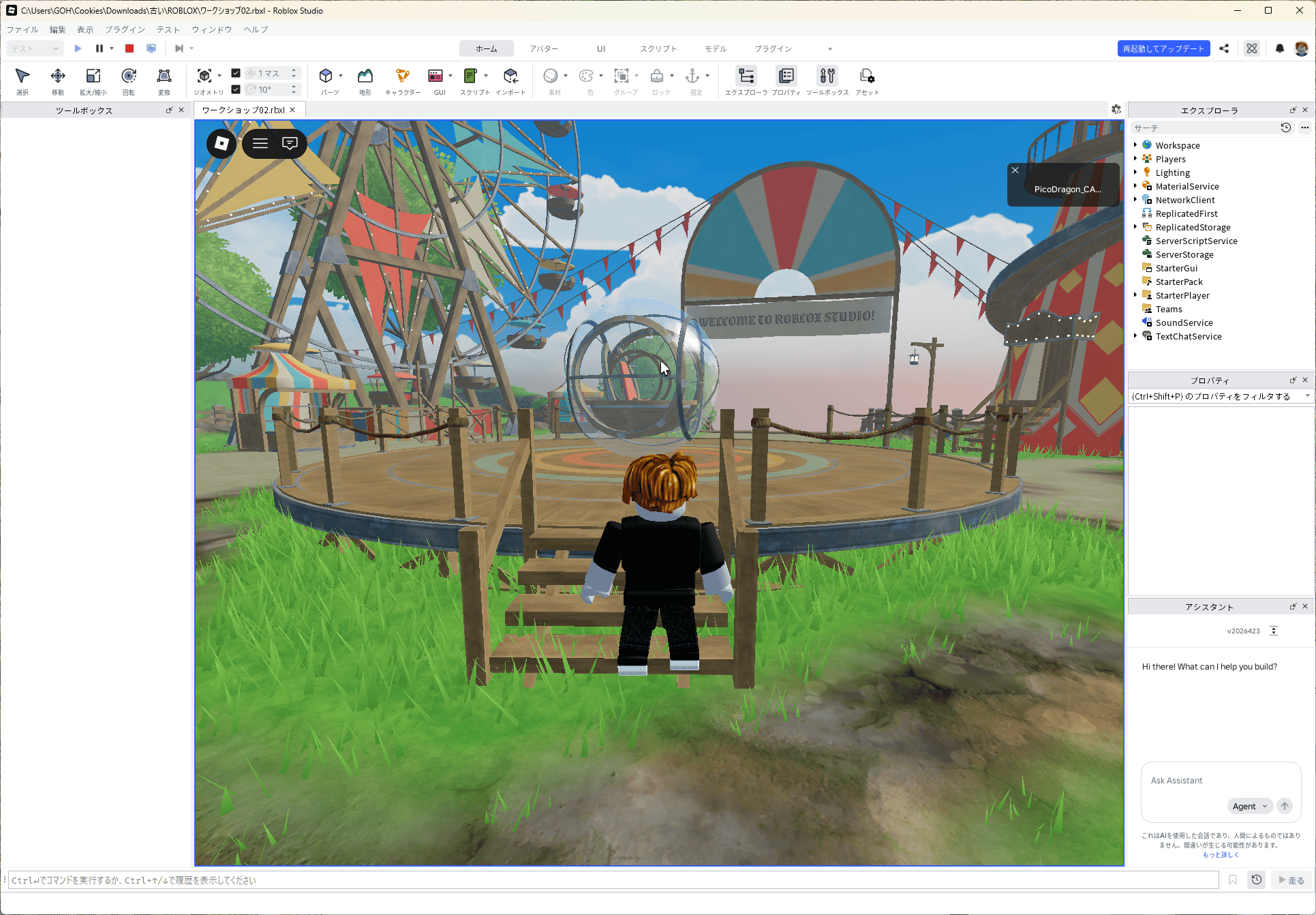Open the テスト mode dropdown
Screen dimensions: 1316x915
click(x=35, y=48)
